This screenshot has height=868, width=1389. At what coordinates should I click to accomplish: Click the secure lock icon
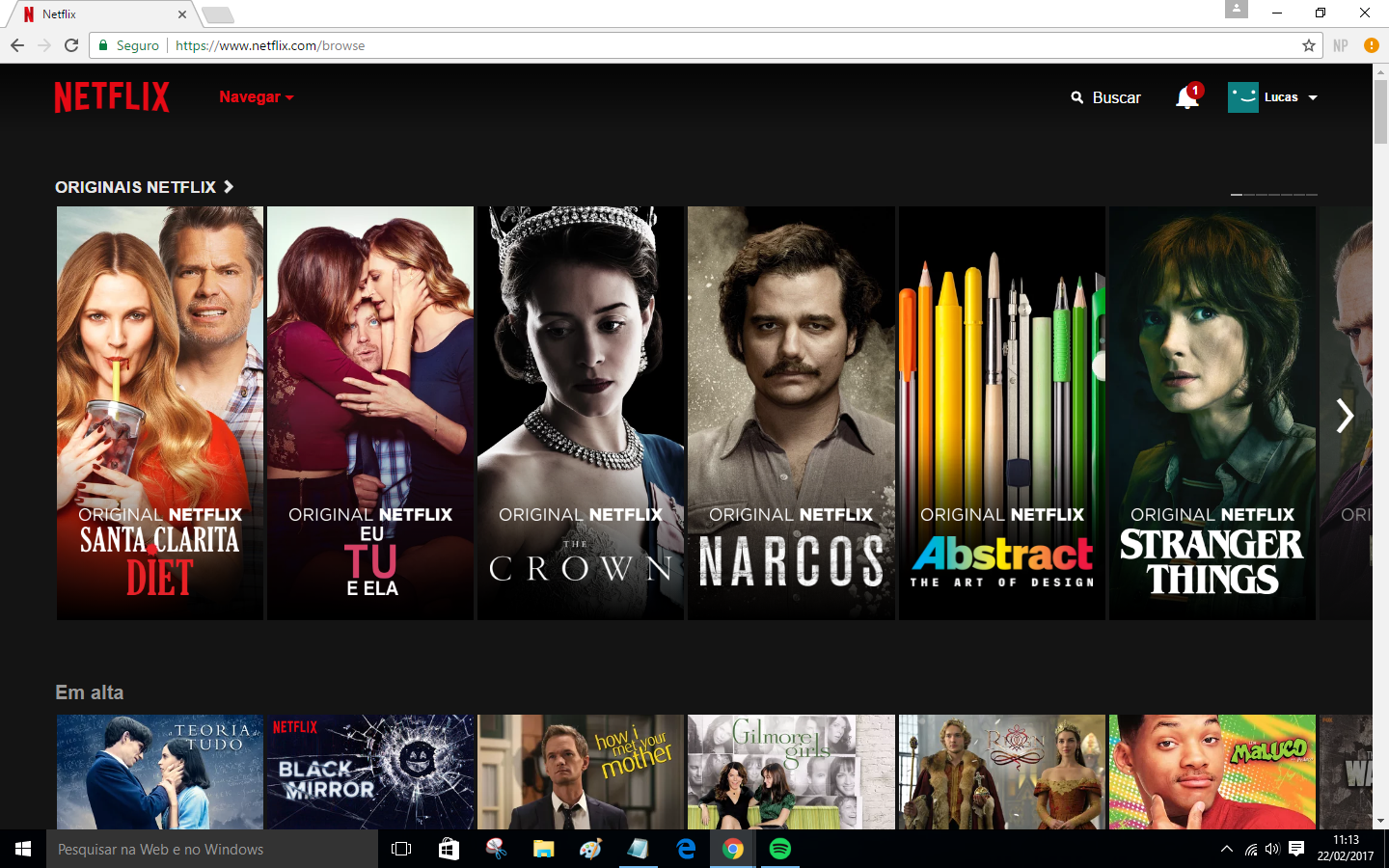coord(103,45)
